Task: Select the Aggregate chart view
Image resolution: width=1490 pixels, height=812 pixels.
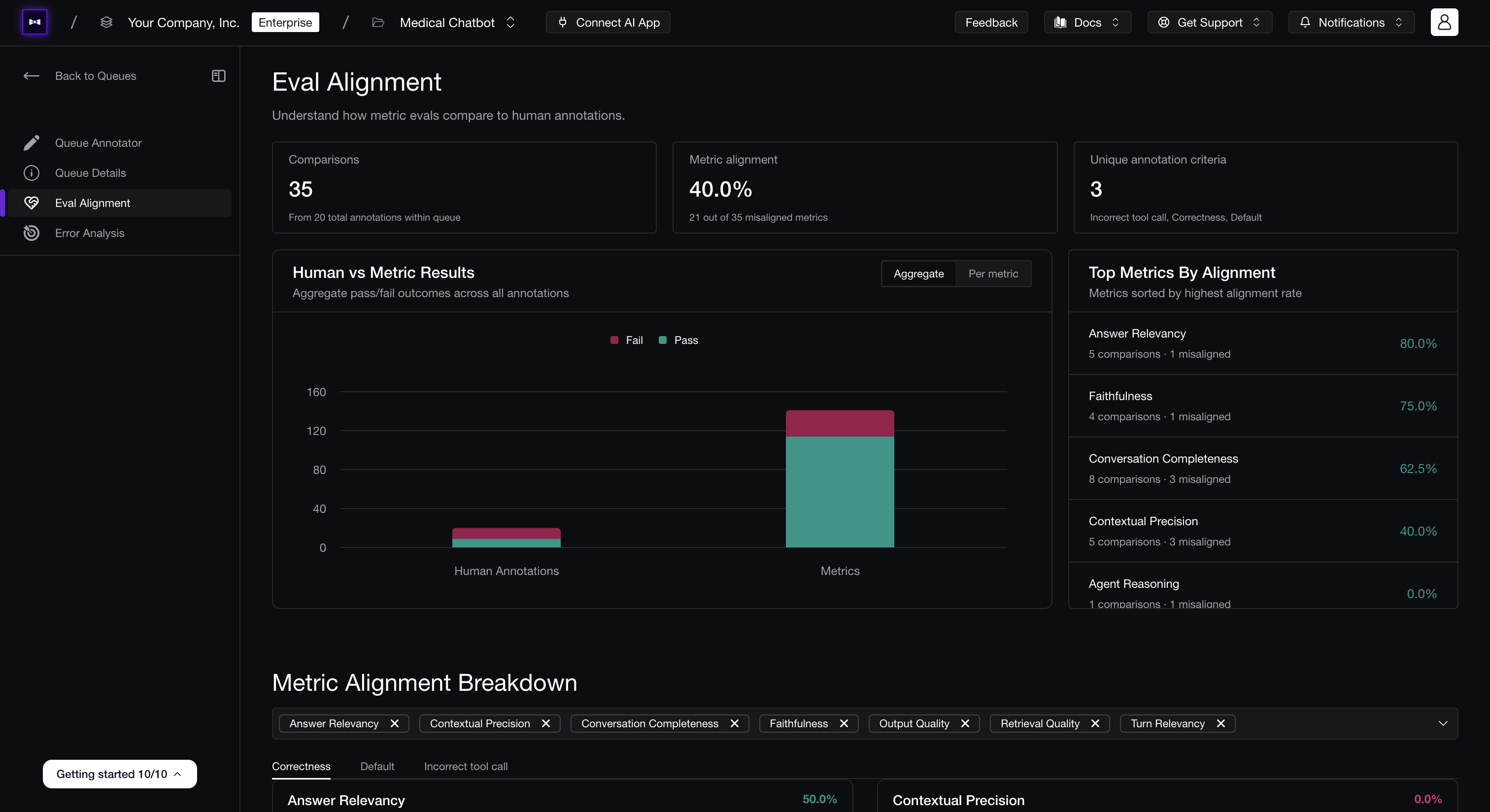Action: 918,273
